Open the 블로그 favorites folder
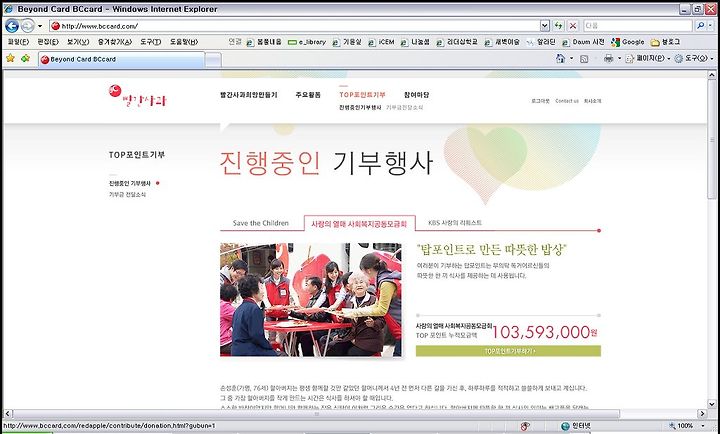The image size is (720, 434). [x=665, y=42]
